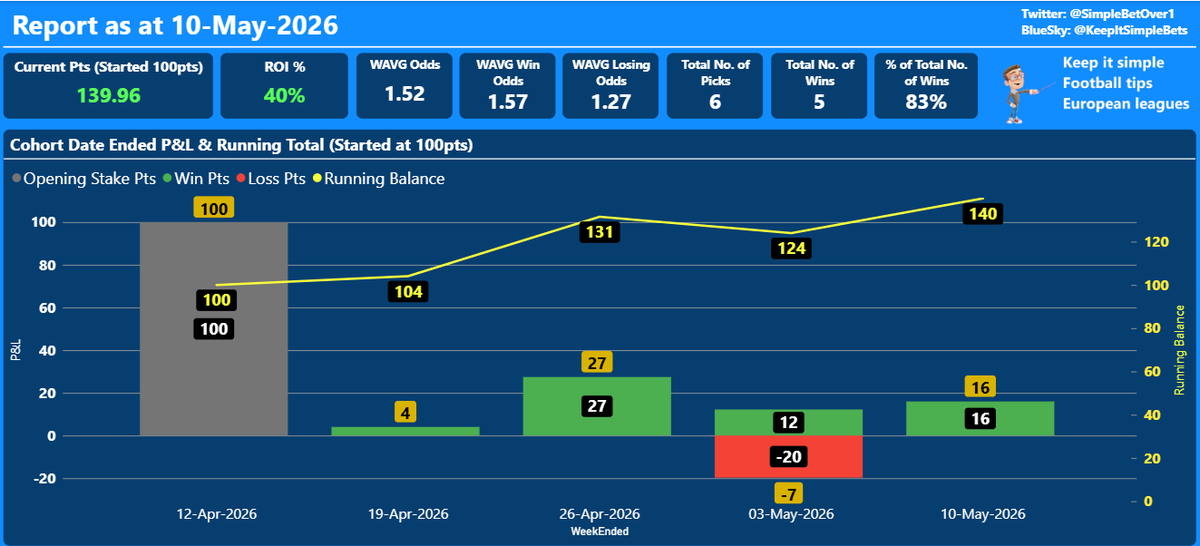Click the WAVG Odds 1.52 card
This screenshot has width=1200, height=546.
404,86
